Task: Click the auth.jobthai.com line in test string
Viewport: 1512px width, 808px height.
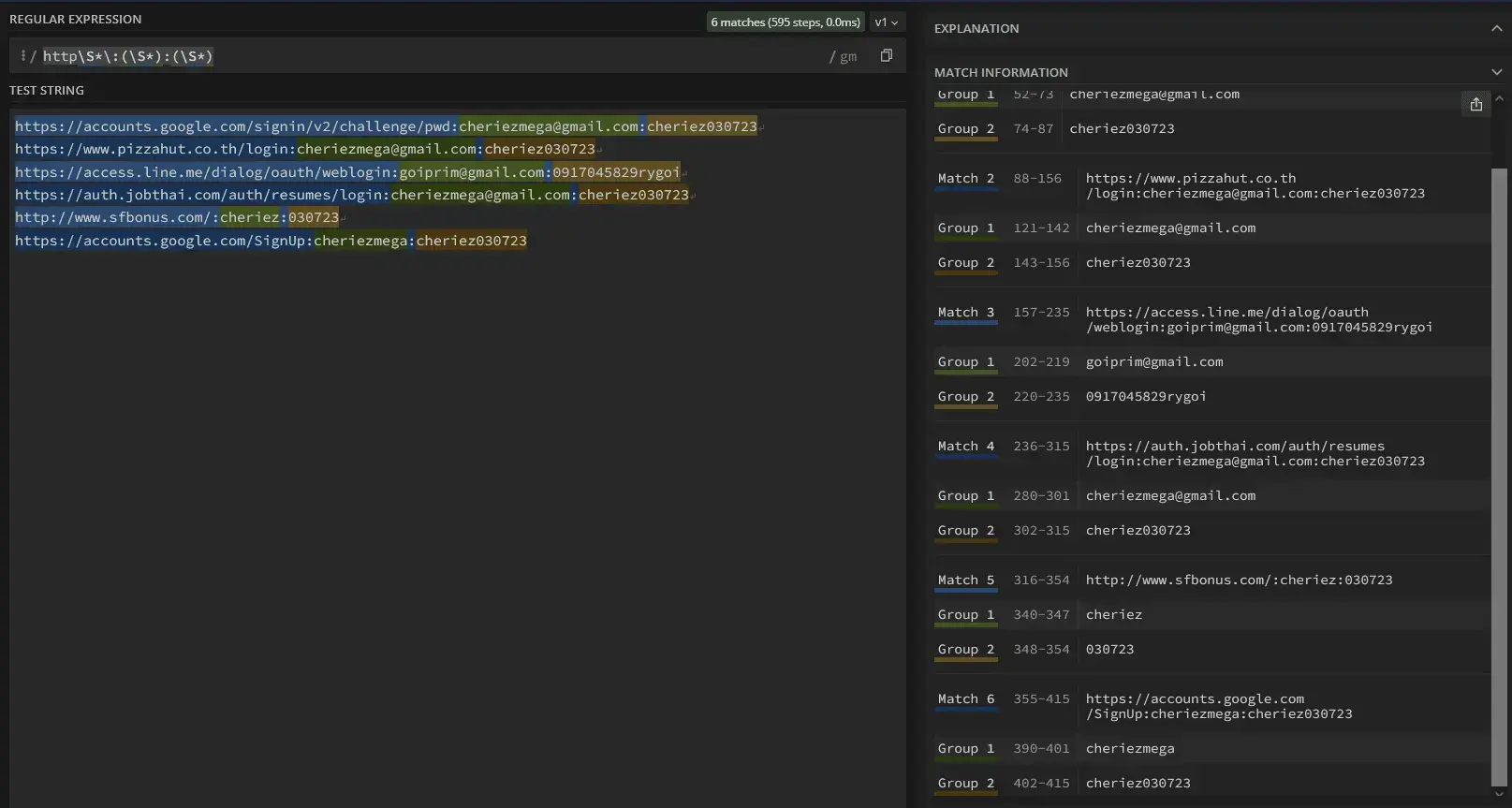Action: coord(352,195)
